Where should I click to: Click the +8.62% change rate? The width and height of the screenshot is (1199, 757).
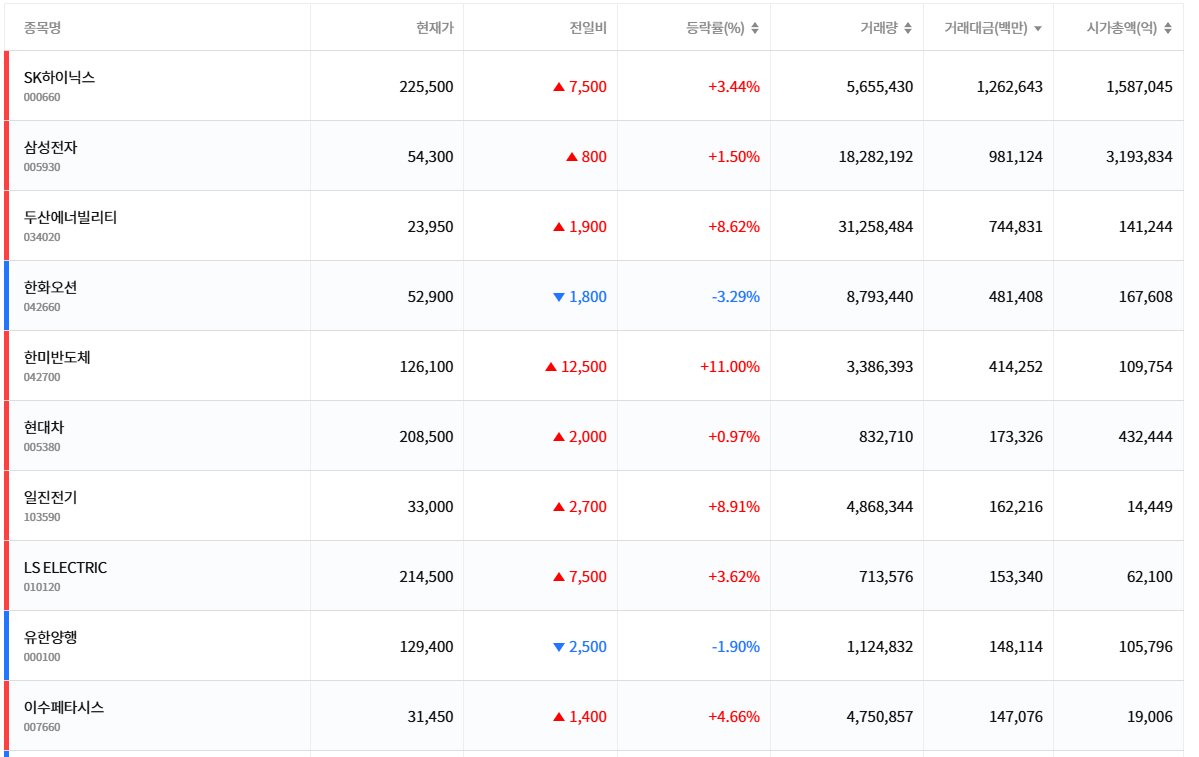point(734,226)
